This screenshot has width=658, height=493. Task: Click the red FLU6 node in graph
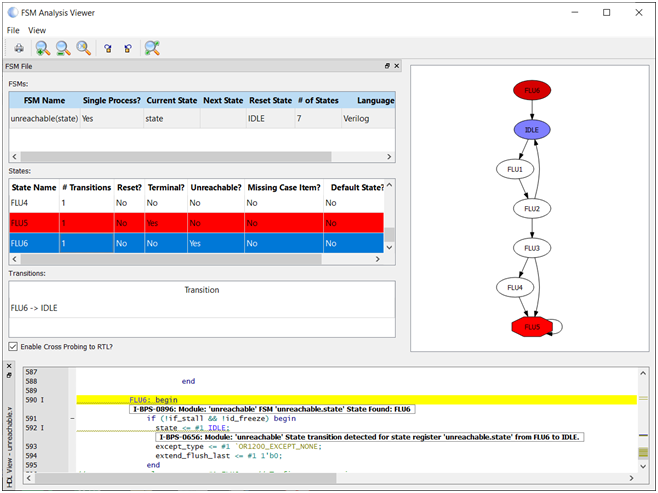(x=531, y=91)
